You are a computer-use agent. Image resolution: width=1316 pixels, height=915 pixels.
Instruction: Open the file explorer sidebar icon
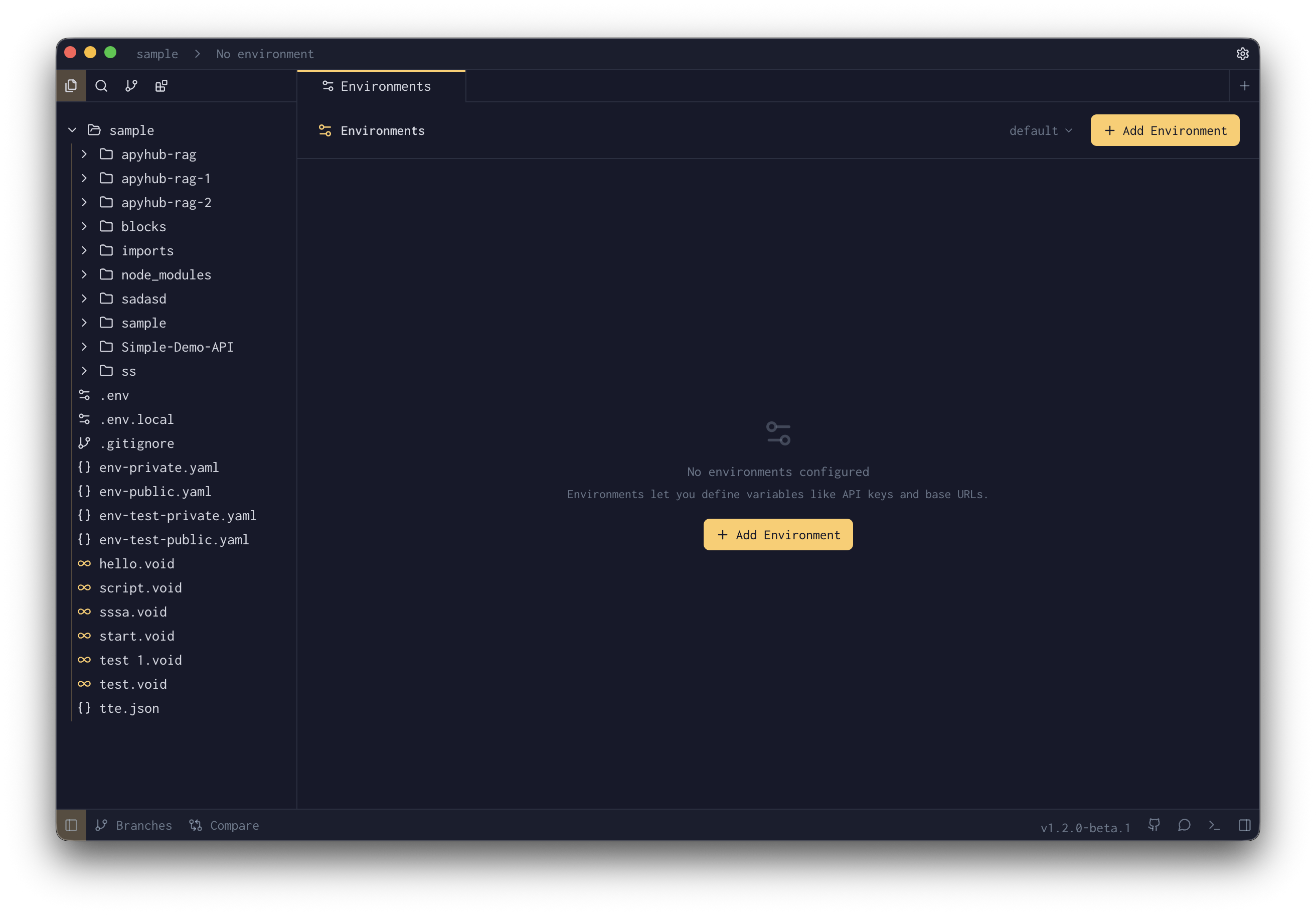[71, 86]
